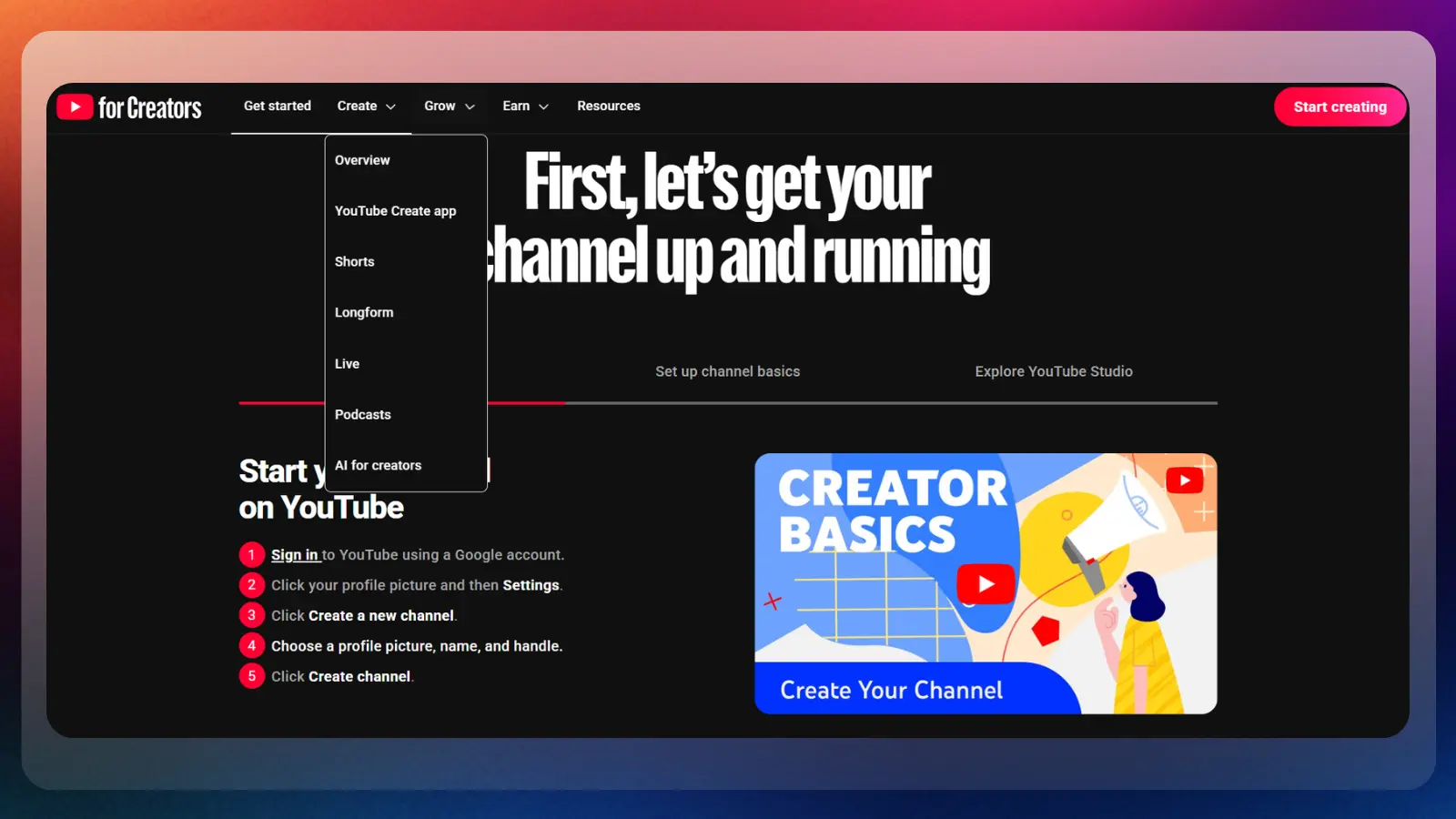Screen dimensions: 1456x819
Task: Open the Get started nav item
Action: click(x=278, y=106)
